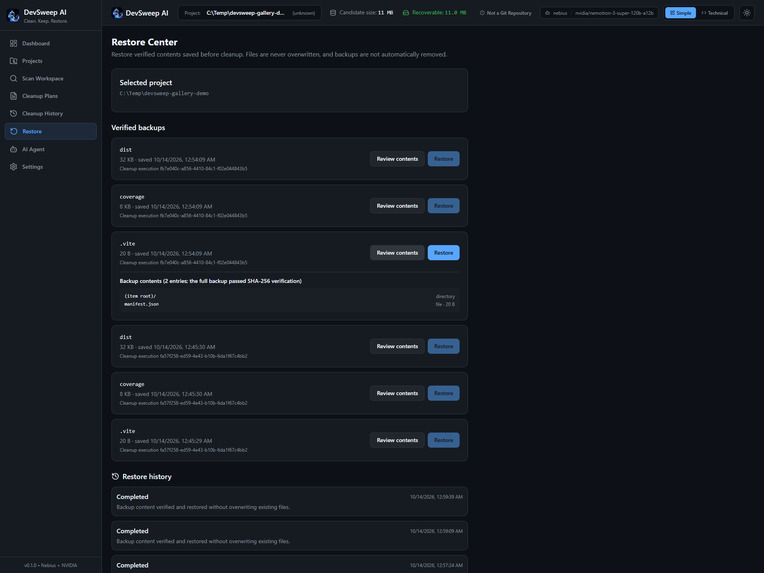Click the Not a Git Repository status icon

click(482, 13)
